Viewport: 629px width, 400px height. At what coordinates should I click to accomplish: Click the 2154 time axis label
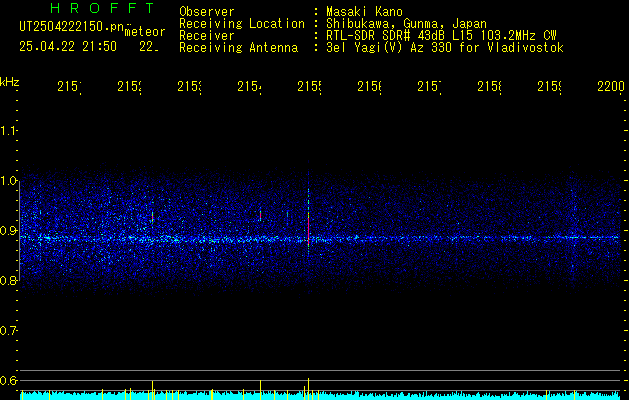[x=250, y=86]
